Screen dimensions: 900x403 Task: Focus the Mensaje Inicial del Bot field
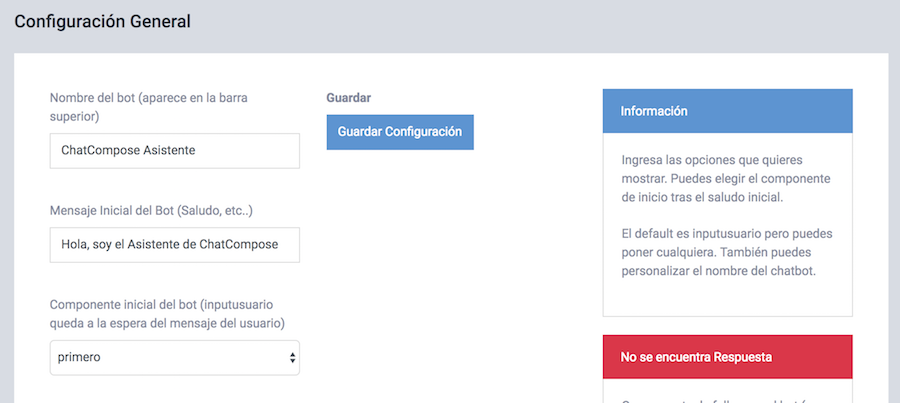click(174, 245)
